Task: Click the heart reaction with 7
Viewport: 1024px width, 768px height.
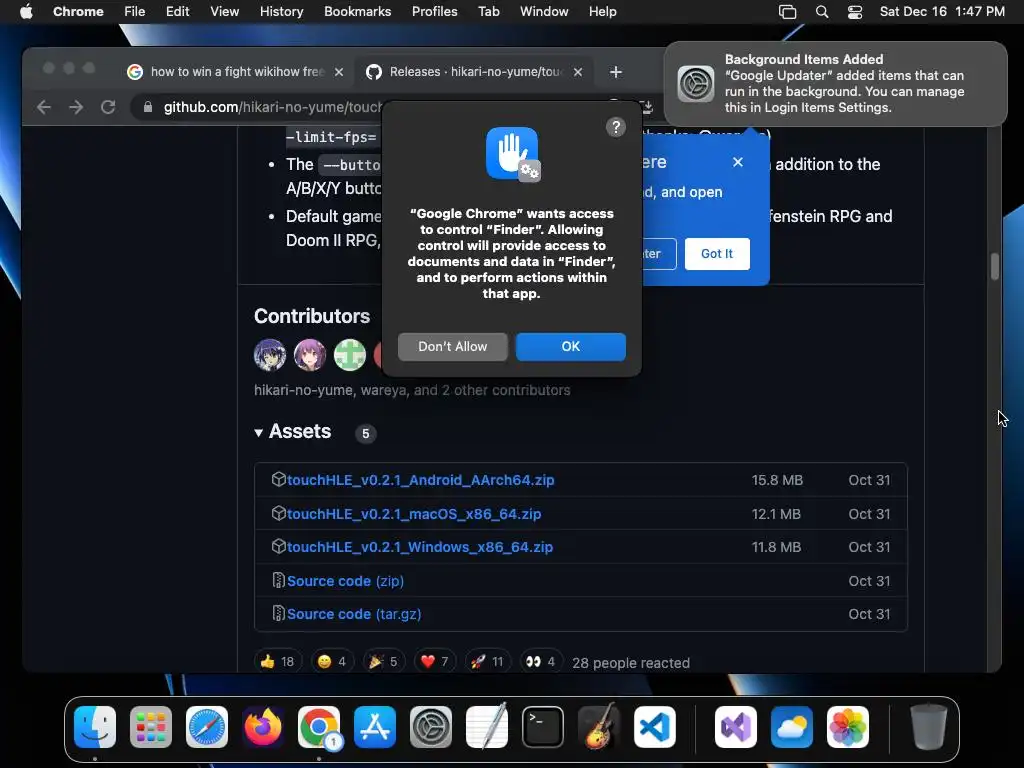Action: click(x=434, y=662)
